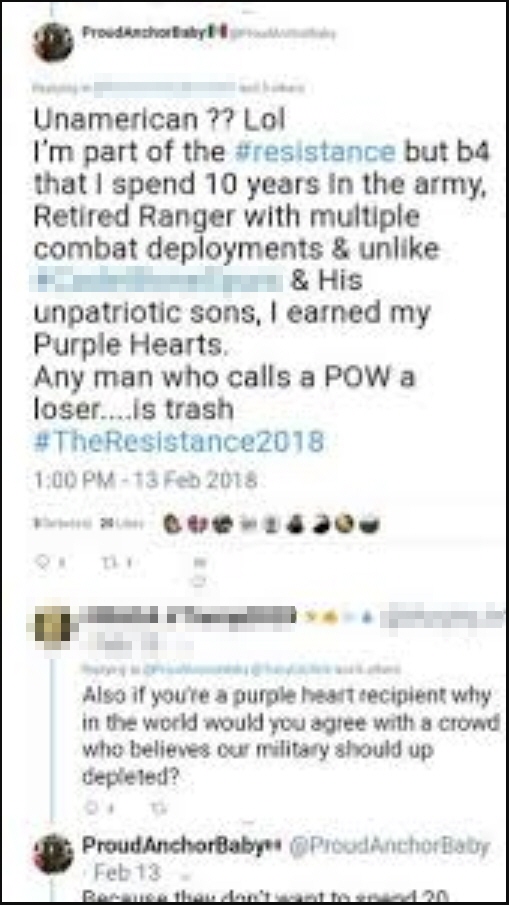Open blurred replier's profile avatar
509x905 pixels.
coord(53,626)
